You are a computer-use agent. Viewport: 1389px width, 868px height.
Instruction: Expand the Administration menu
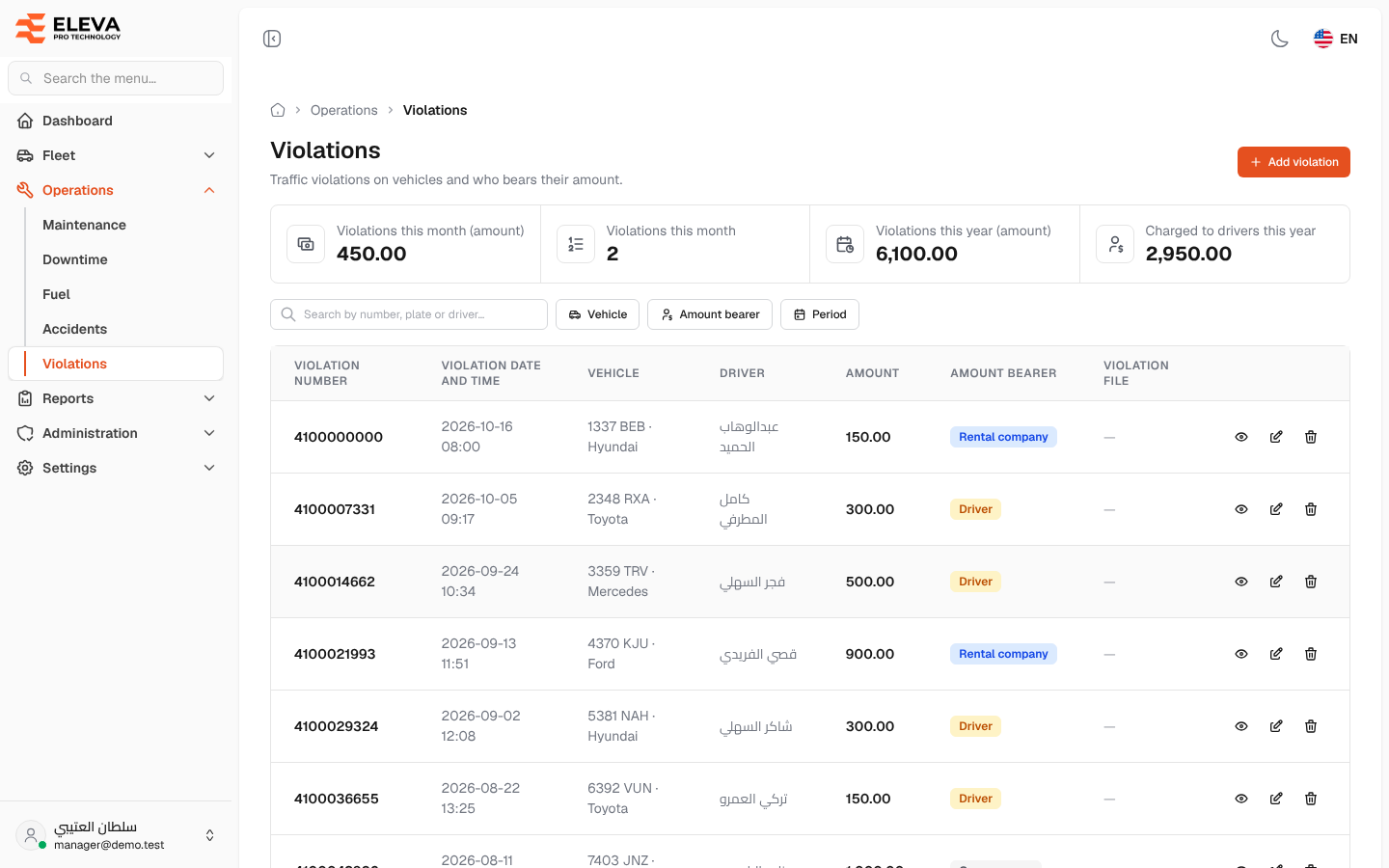pos(116,433)
